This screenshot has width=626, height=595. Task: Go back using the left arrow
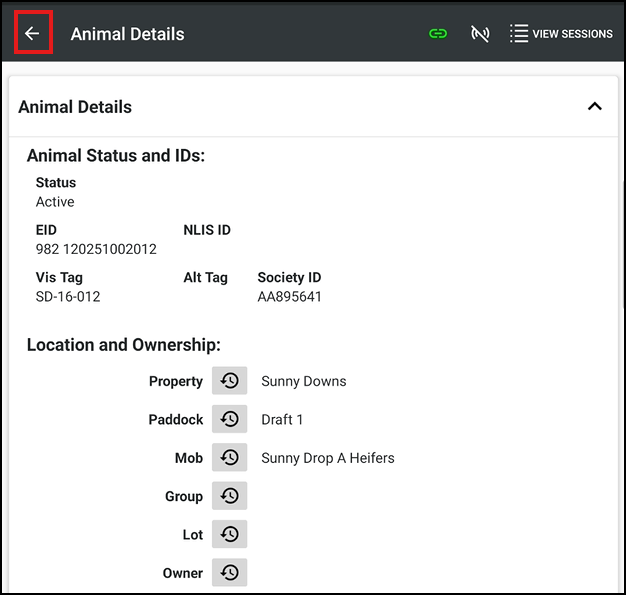pos(32,34)
